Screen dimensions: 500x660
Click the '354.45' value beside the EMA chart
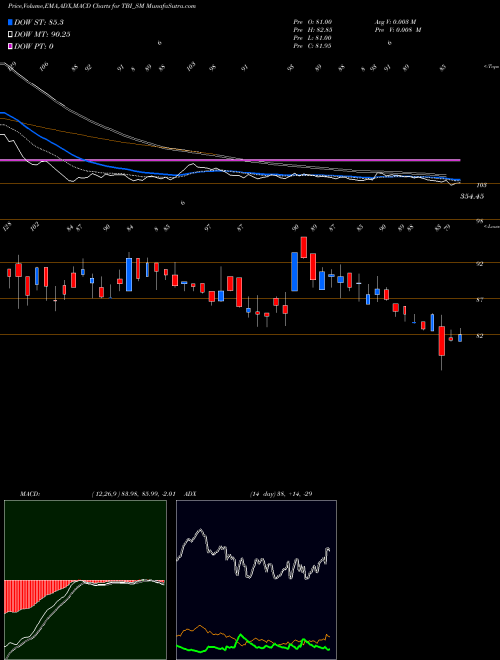click(472, 196)
